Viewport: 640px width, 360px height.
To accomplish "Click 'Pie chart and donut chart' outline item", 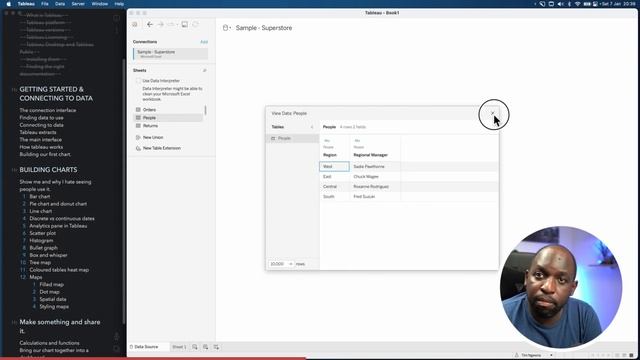I will coord(58,204).
